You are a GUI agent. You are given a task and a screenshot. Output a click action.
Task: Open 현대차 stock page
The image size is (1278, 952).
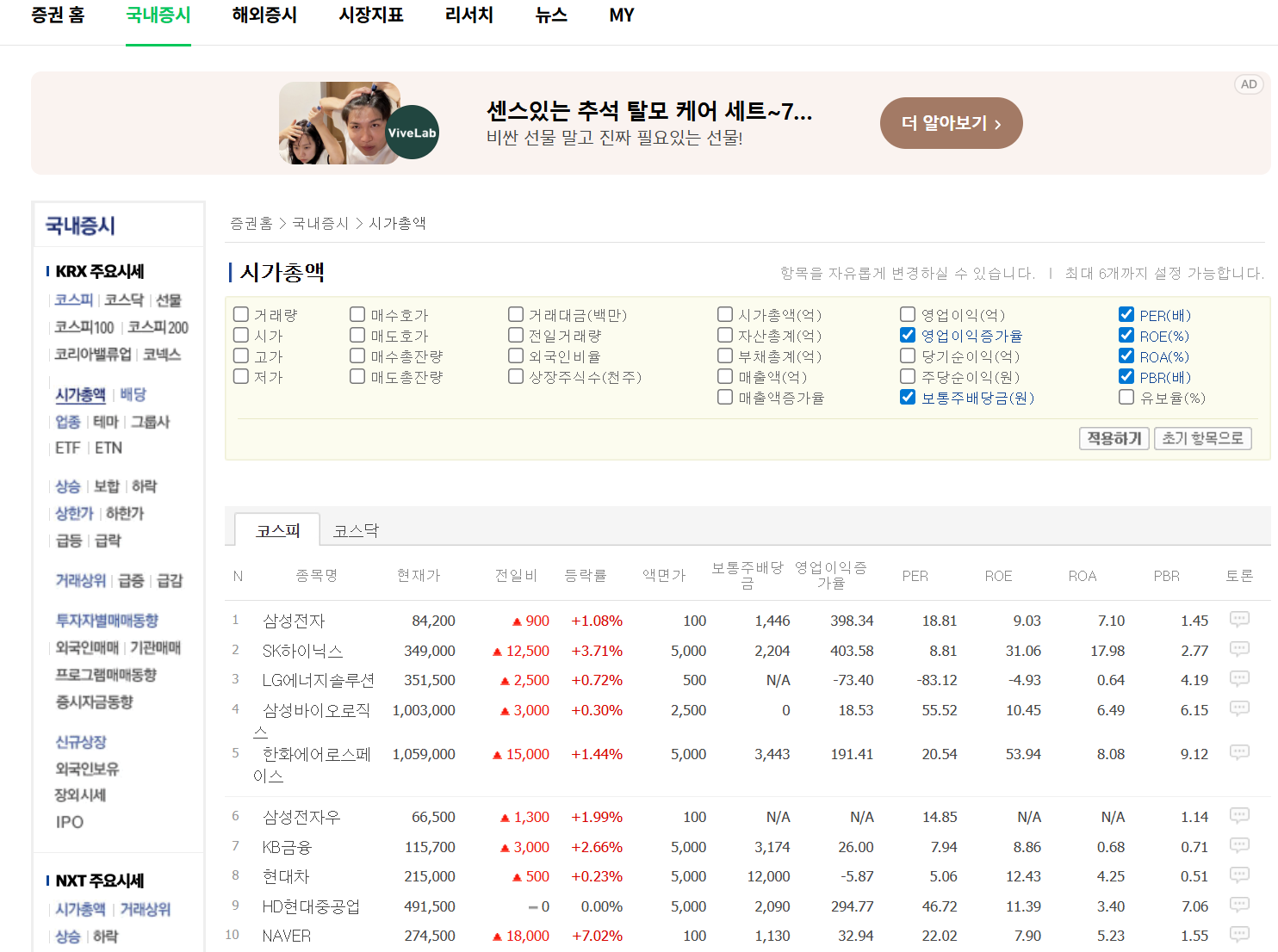tap(286, 876)
